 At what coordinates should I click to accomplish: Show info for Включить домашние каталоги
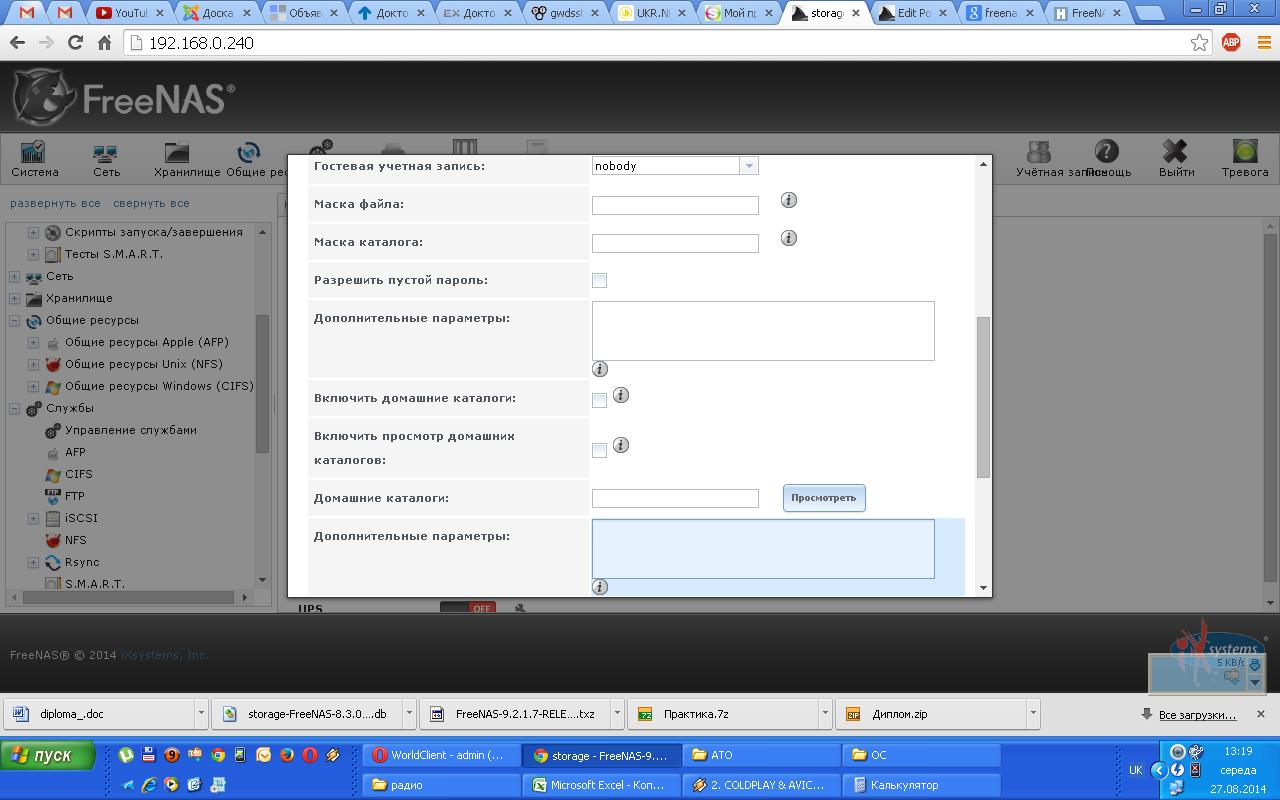(x=621, y=395)
